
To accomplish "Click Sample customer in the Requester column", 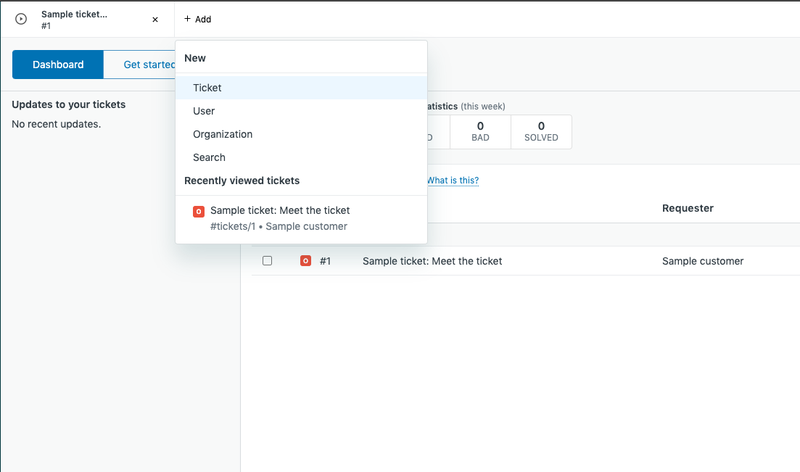I will coord(703,261).
